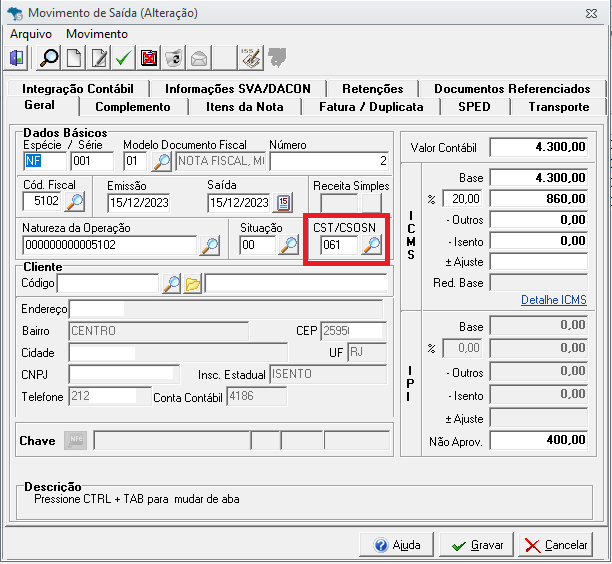The image size is (612, 564).
Task: Click the Ajuda button
Action: tap(397, 544)
